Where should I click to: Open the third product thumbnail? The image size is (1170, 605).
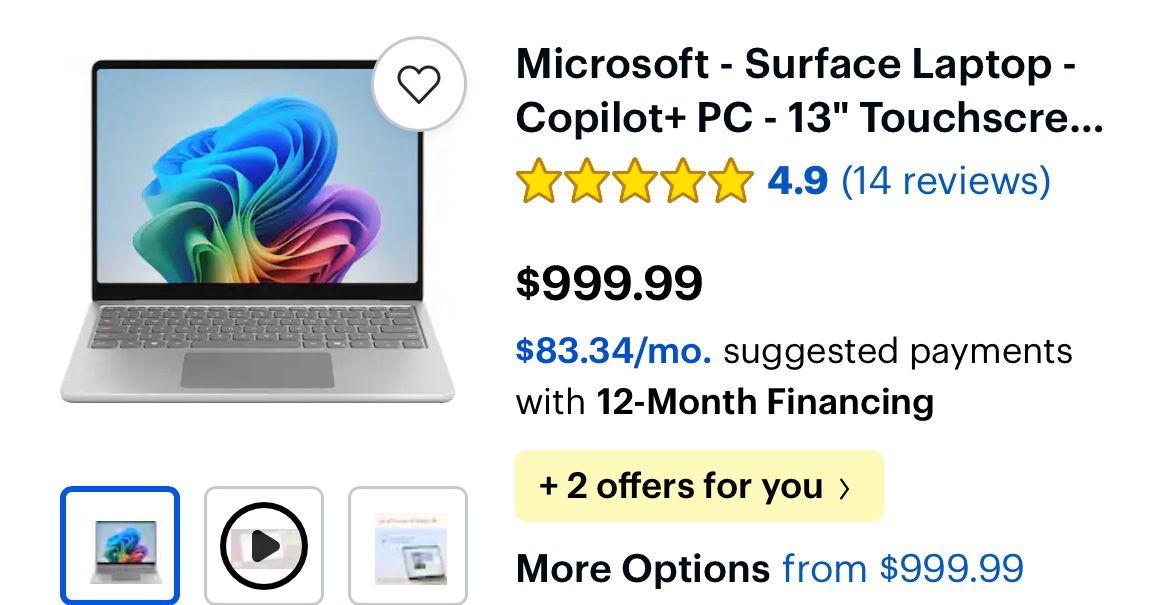pos(408,546)
